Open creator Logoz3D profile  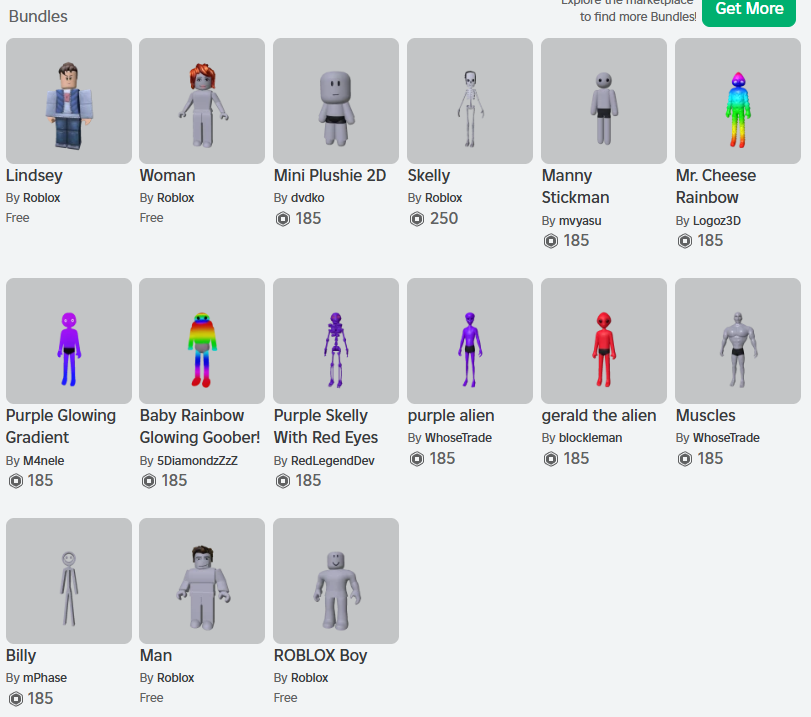coord(717,221)
